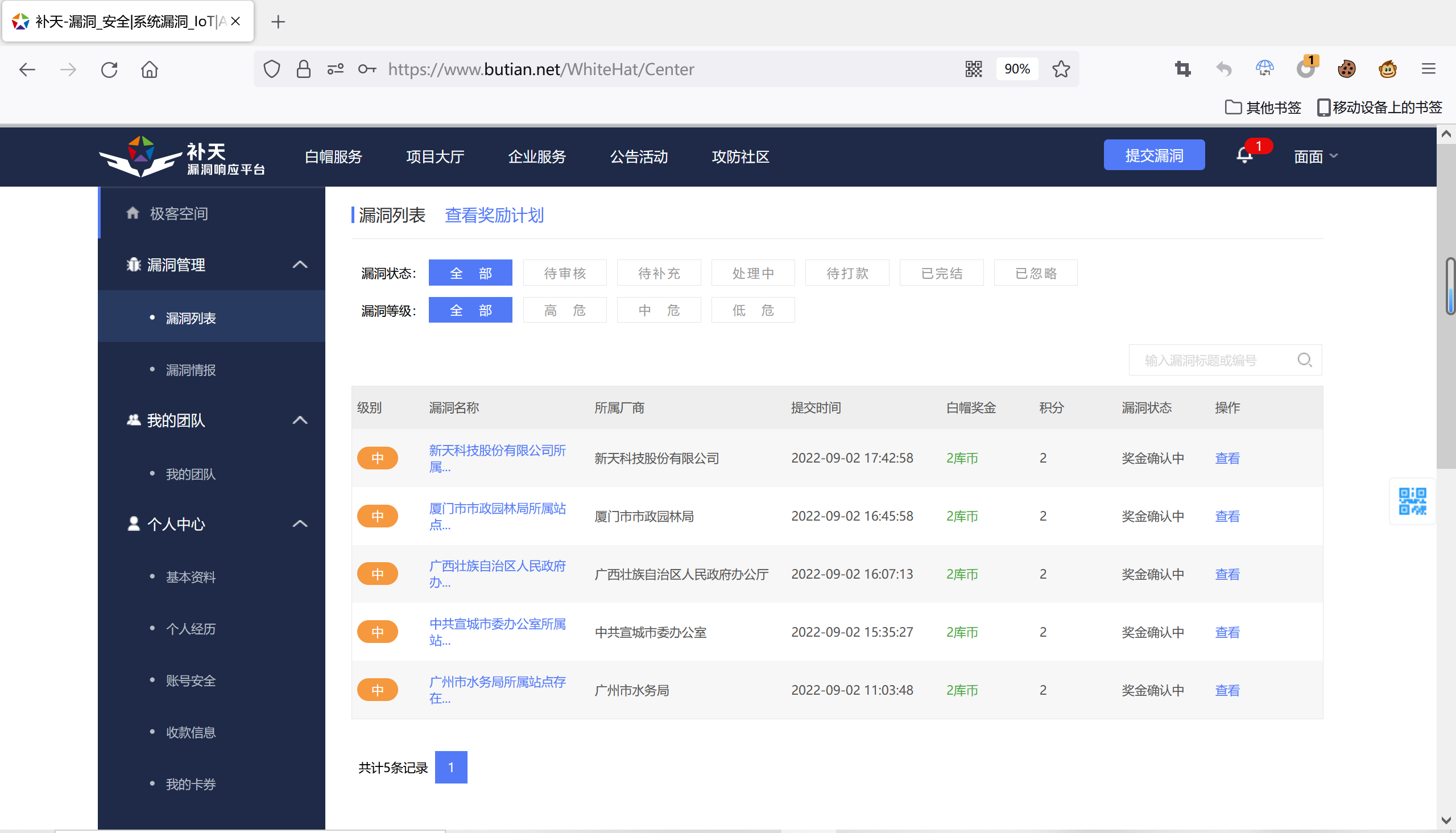Open 查看奖励计划 link
1456x833 pixels.
coord(494,215)
